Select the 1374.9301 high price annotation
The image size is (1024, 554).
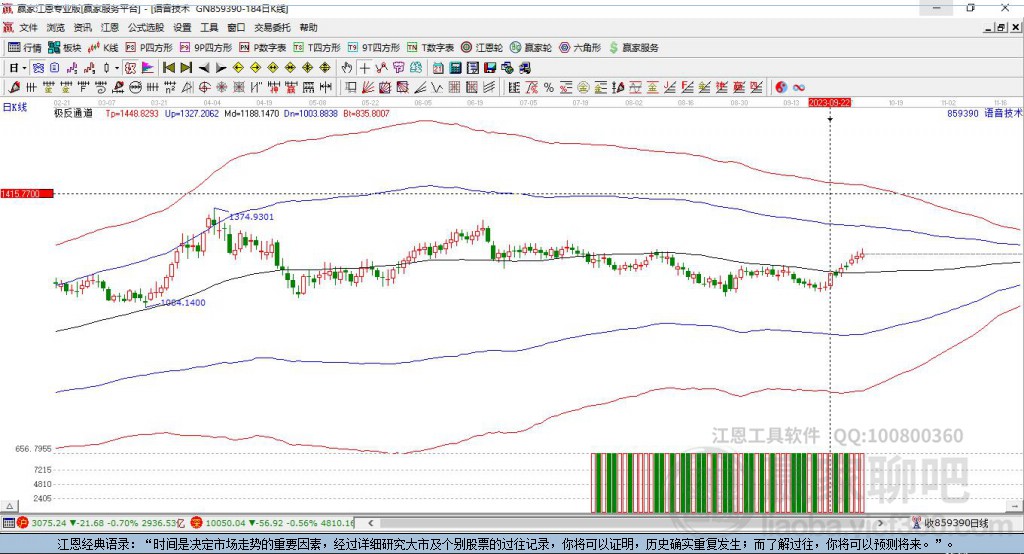pos(251,216)
